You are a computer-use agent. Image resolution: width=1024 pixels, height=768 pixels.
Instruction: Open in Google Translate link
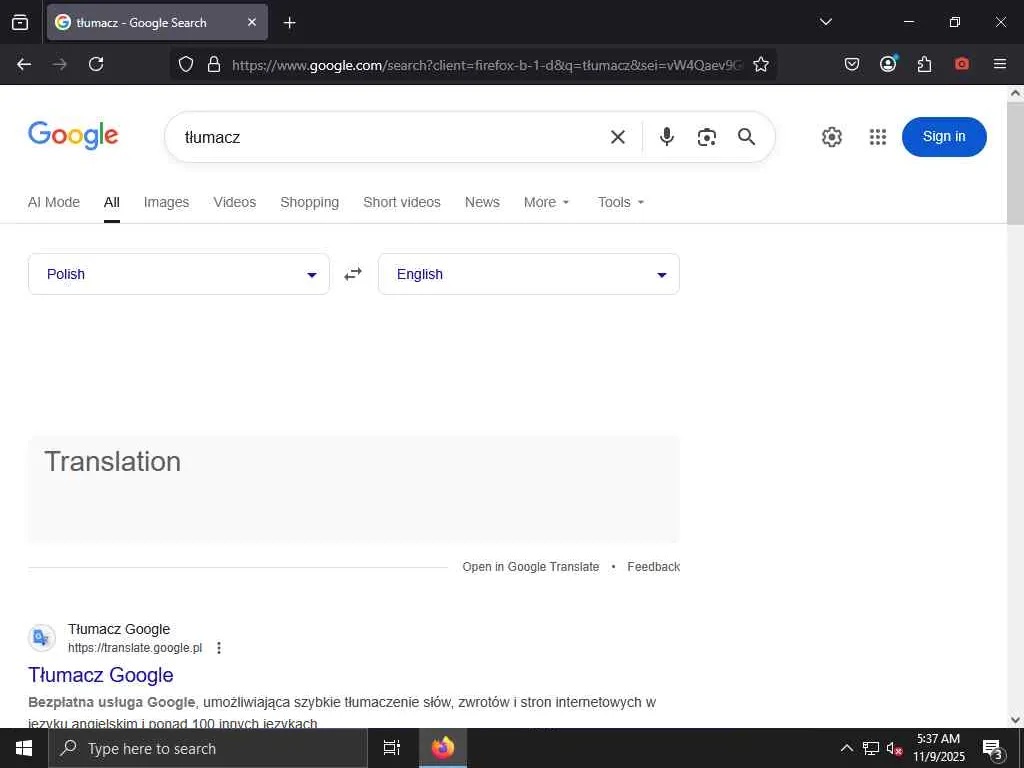(x=530, y=567)
